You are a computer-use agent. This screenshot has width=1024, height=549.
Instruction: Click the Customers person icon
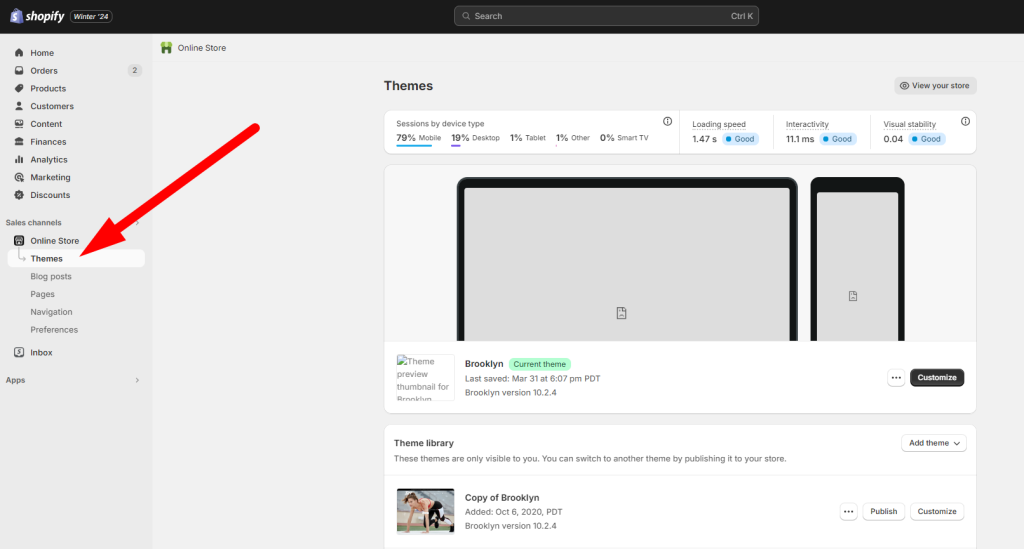tap(19, 106)
